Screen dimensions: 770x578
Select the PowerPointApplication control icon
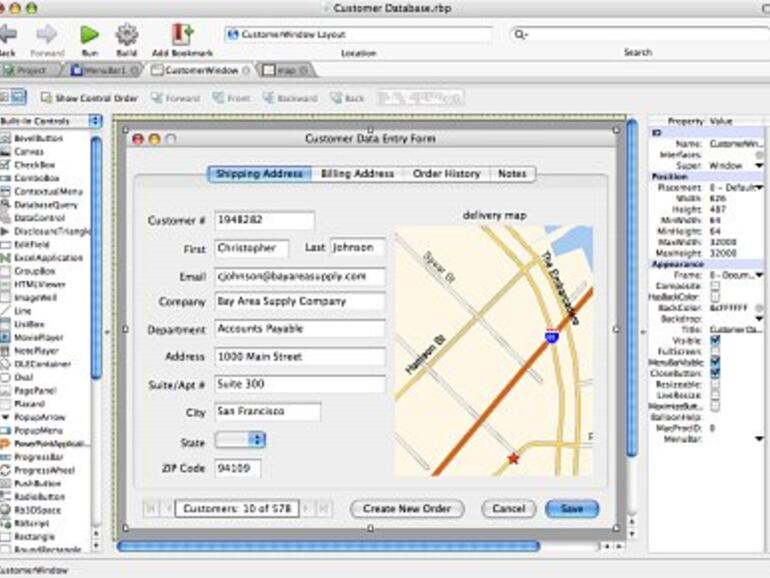point(5,443)
